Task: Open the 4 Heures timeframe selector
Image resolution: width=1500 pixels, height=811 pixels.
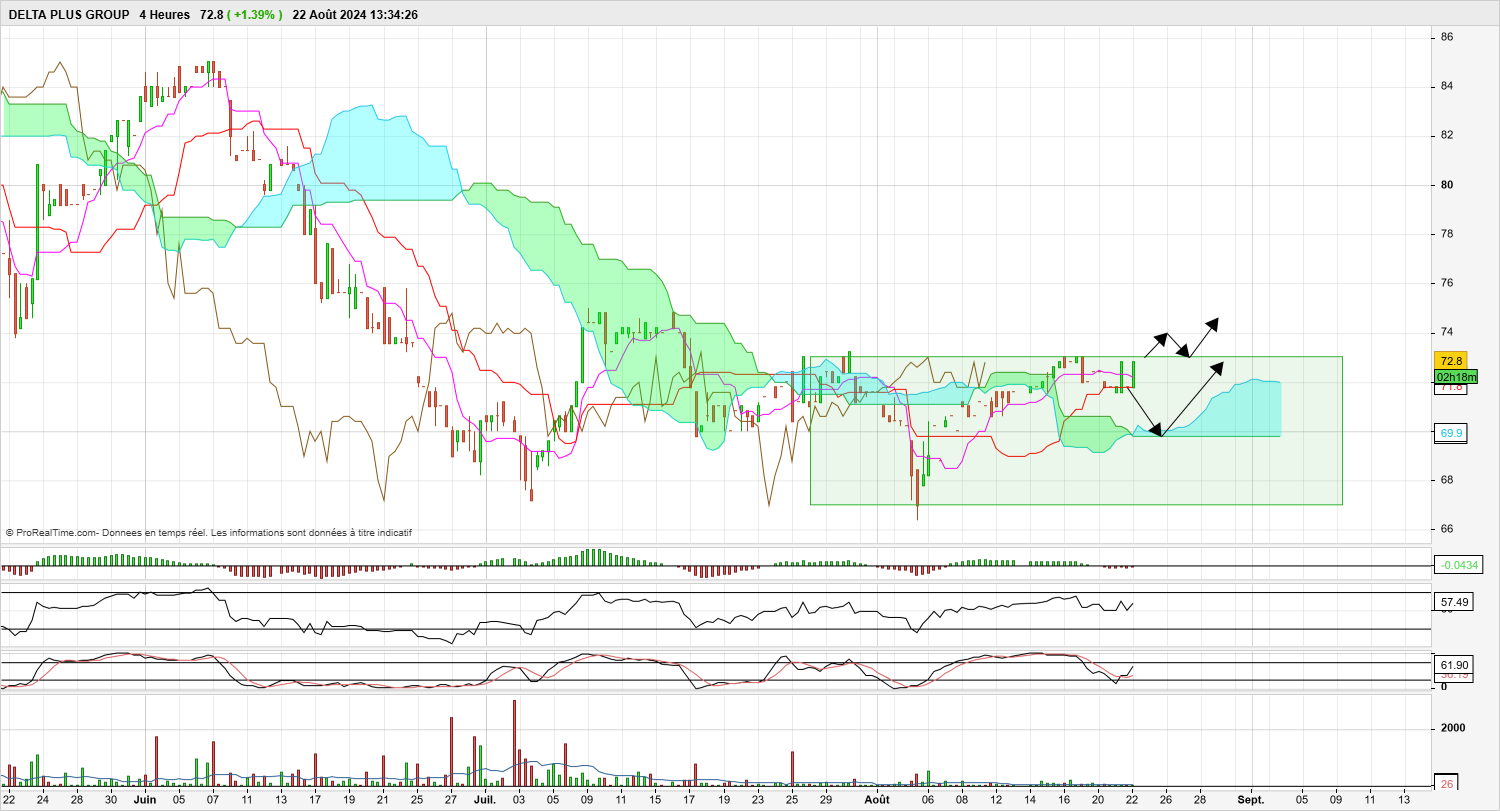Action: click(x=165, y=15)
